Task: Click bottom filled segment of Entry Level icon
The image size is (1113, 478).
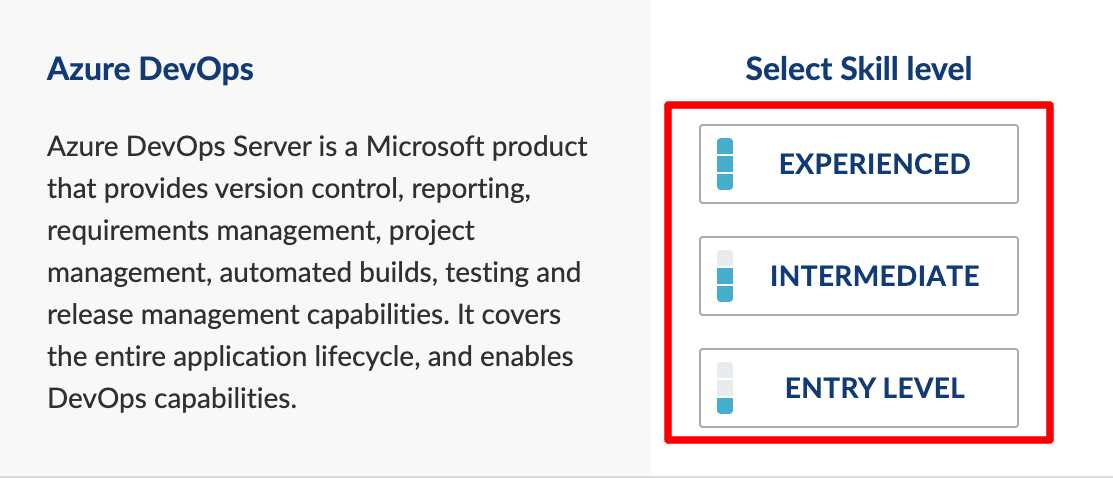Action: pos(726,405)
